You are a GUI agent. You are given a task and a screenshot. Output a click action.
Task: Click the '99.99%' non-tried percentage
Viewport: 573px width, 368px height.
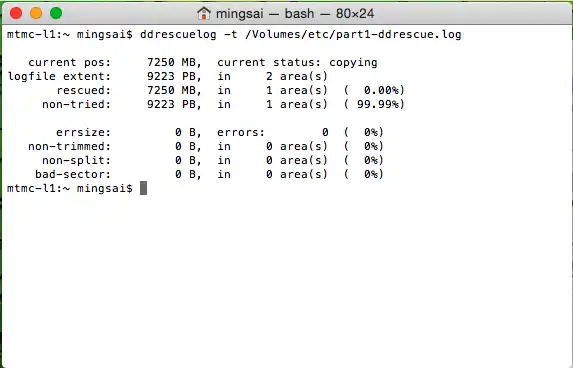[x=378, y=105]
